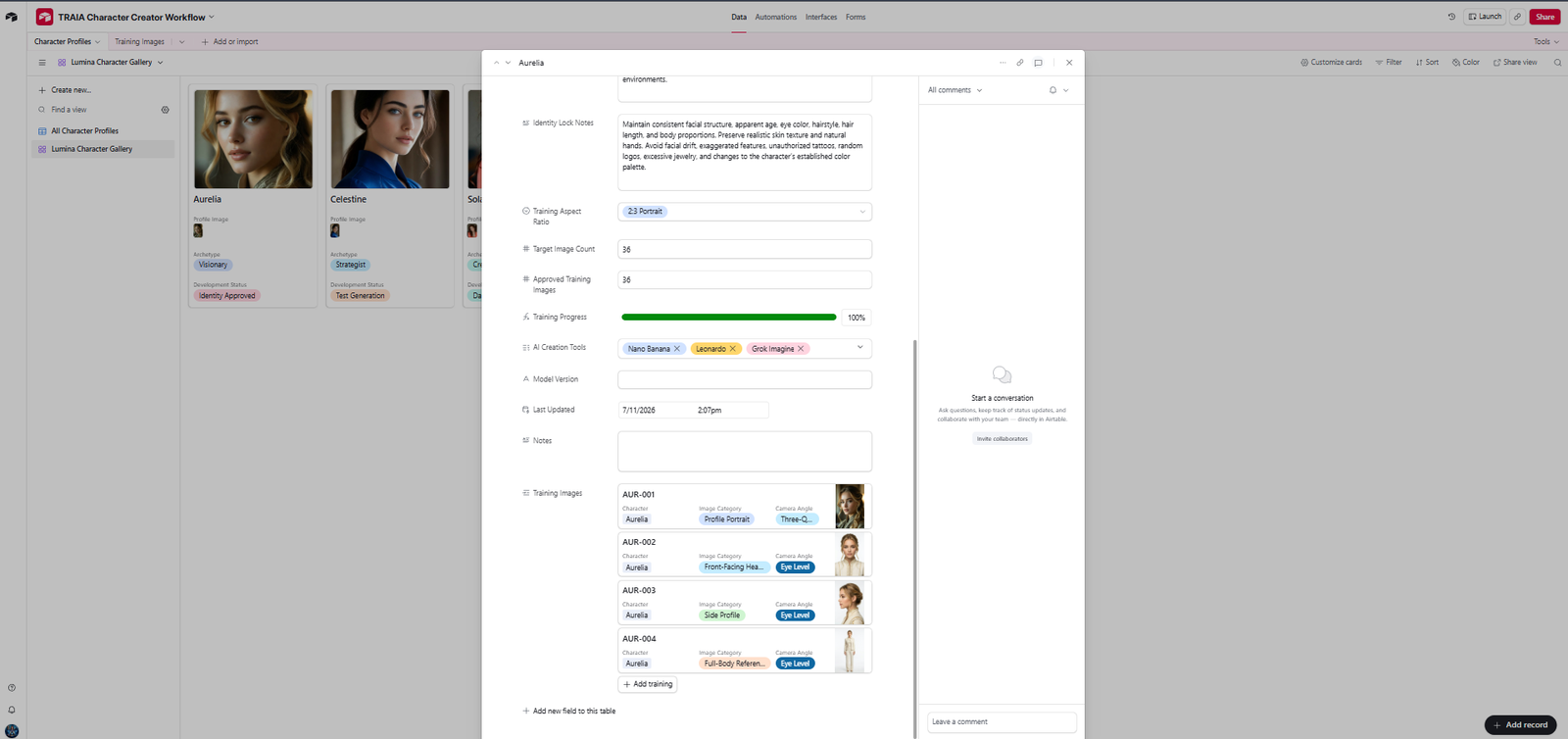
Task: Toggle comments panel speech bubble icon
Action: coord(1038,63)
